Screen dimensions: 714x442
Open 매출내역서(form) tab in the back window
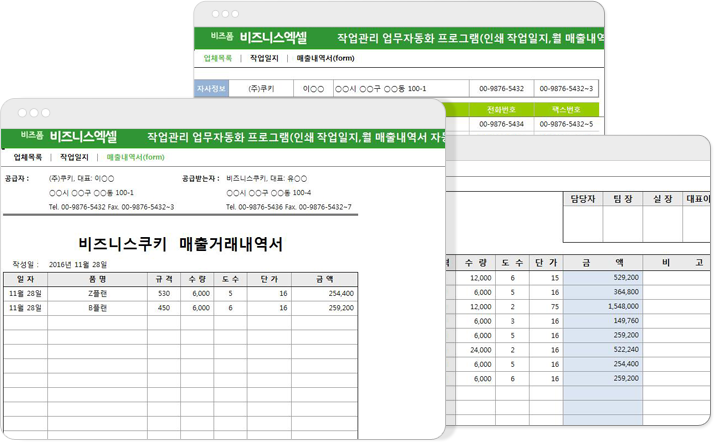pos(325,58)
